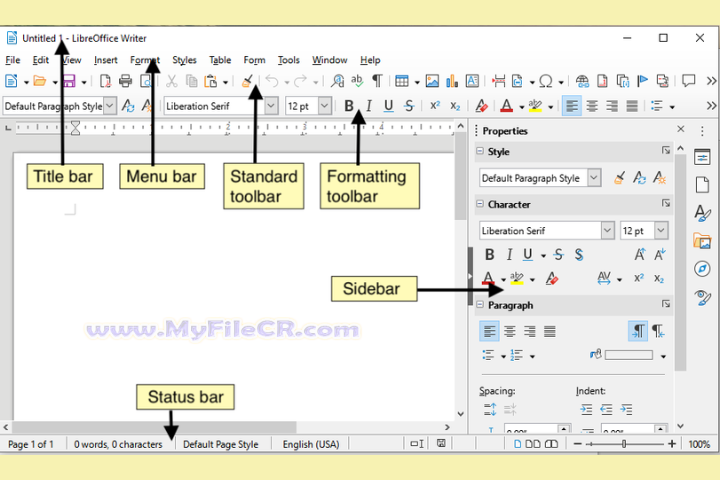720x480 pixels.
Task: Open the Liberation Serif font dropdown in toolbar
Action: click(271, 106)
